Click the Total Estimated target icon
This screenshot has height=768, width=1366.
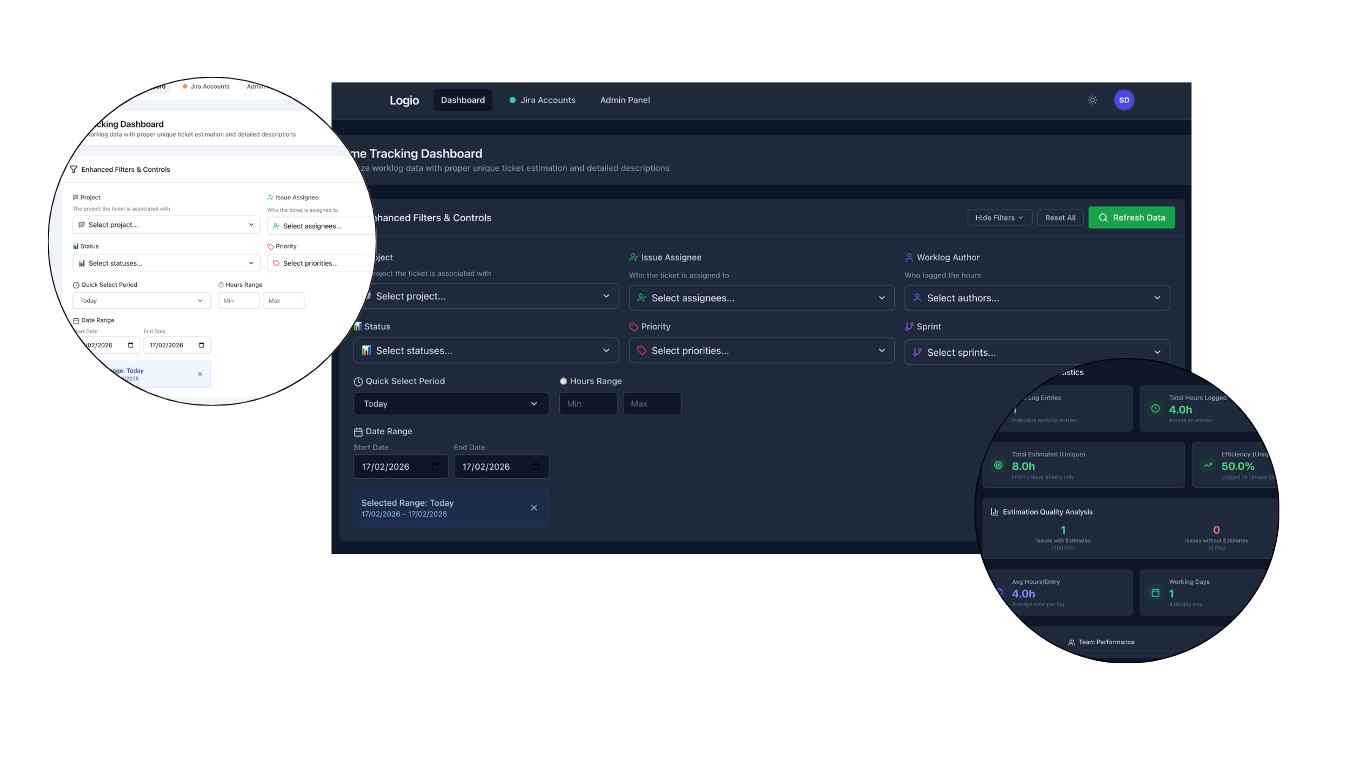[997, 466]
